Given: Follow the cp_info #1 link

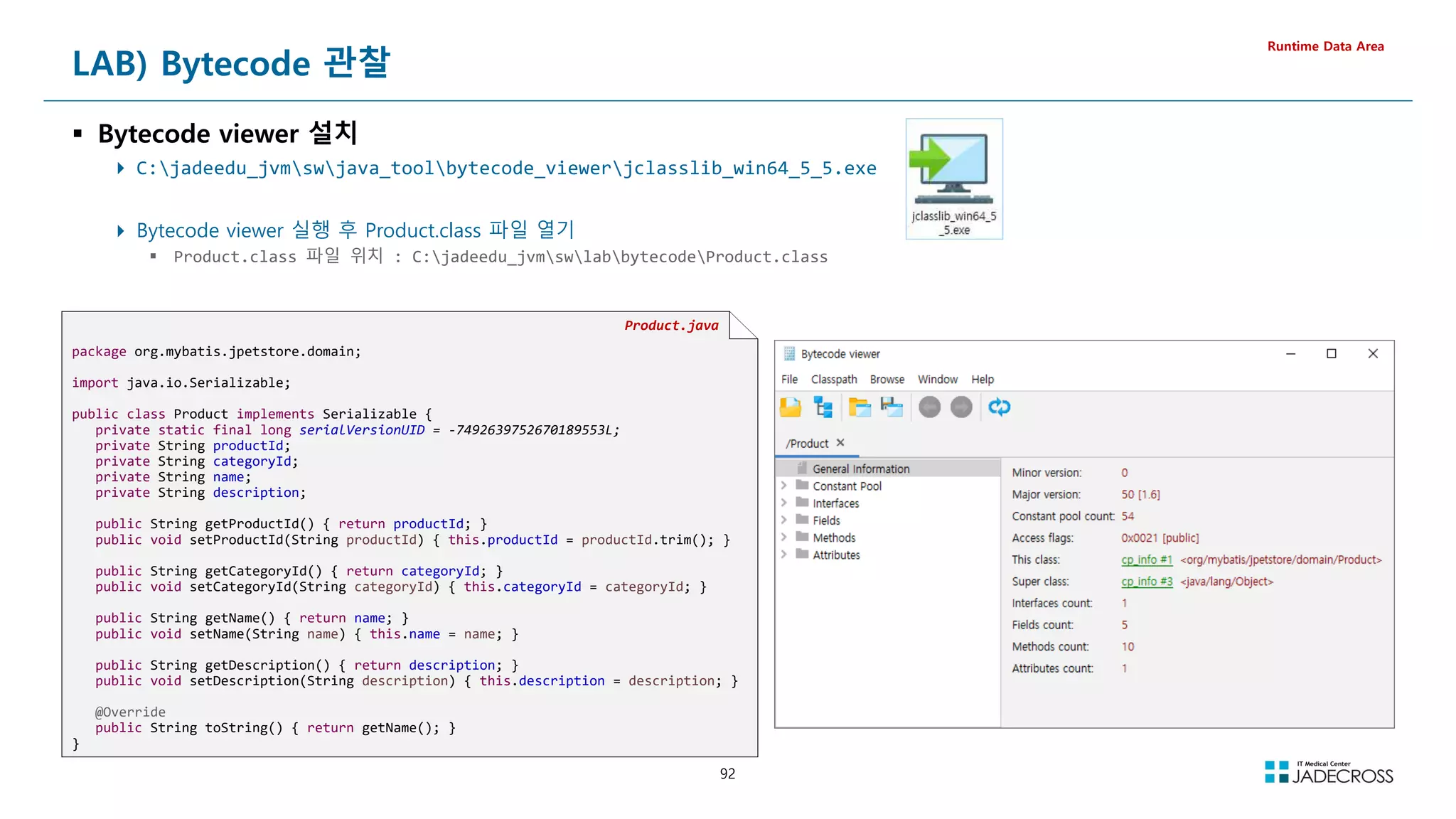Looking at the screenshot, I should pos(1147,560).
